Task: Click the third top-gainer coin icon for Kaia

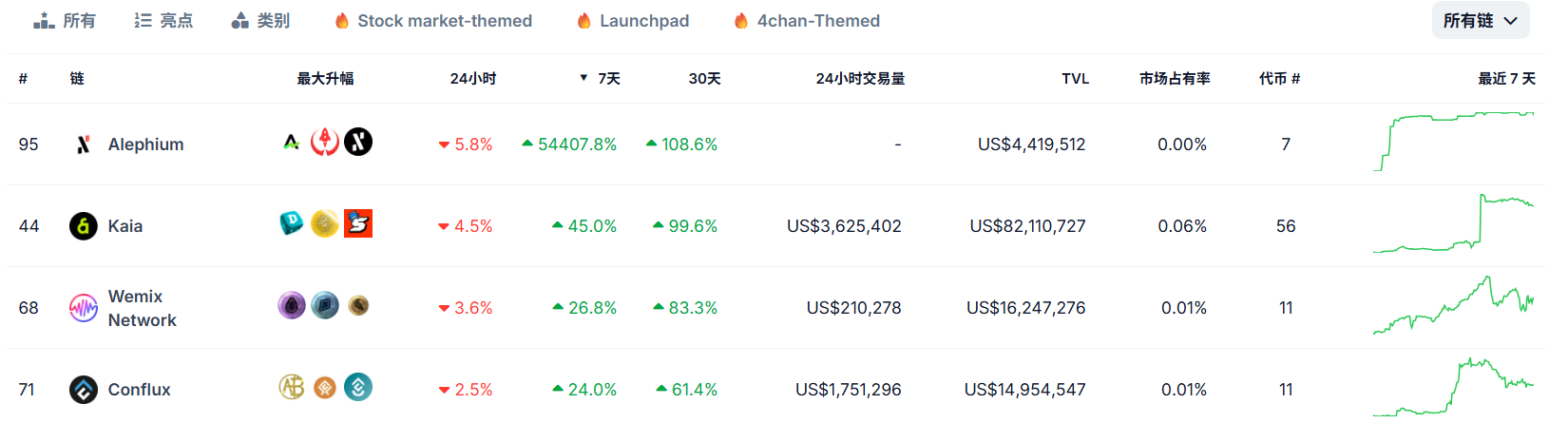Action: pos(357,223)
